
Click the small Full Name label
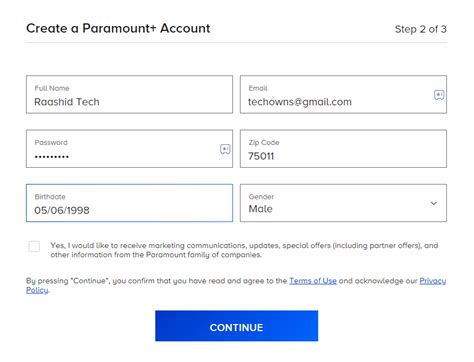tap(52, 88)
